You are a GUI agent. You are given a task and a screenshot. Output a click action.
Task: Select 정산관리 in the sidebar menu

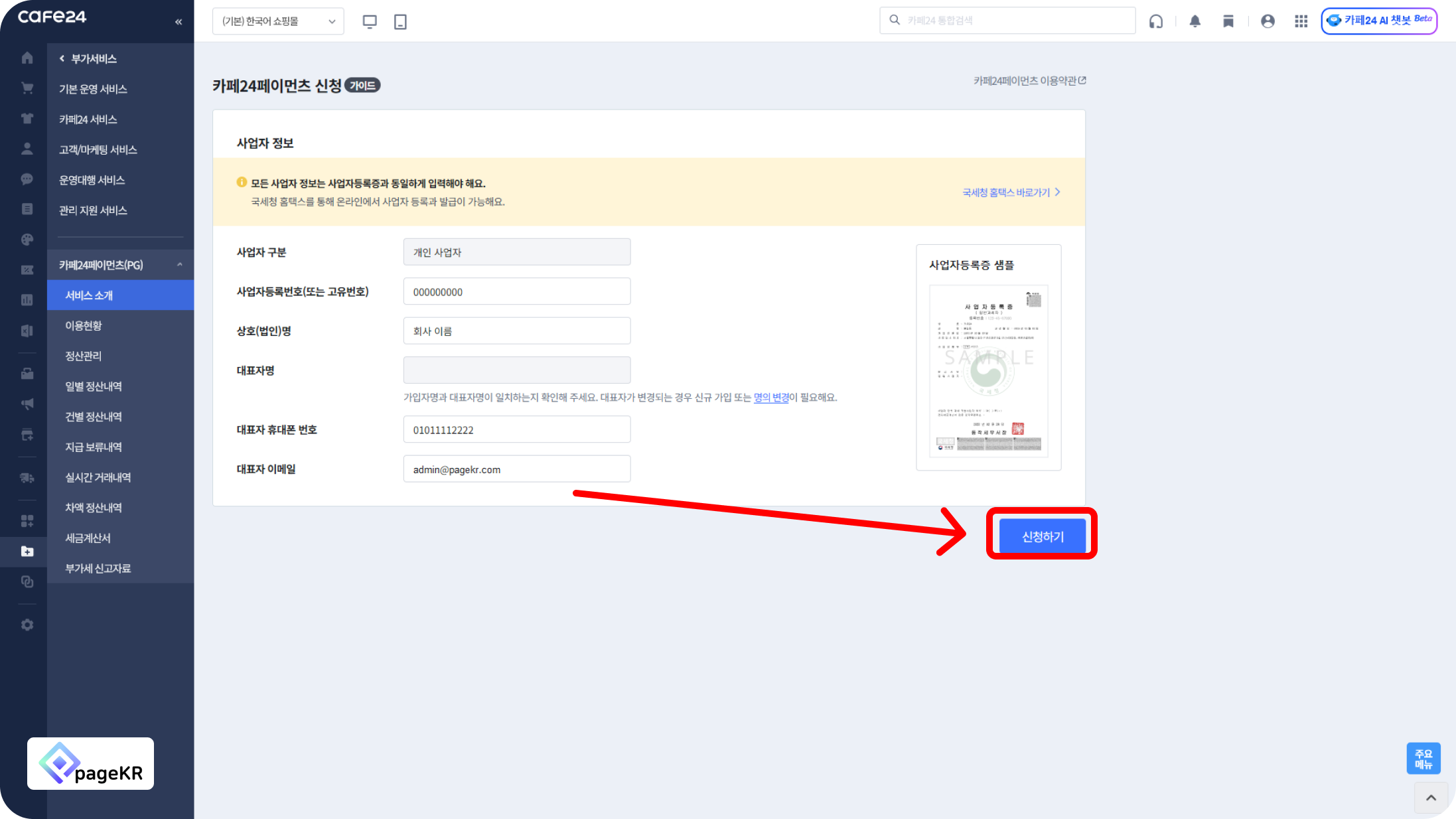tap(84, 356)
